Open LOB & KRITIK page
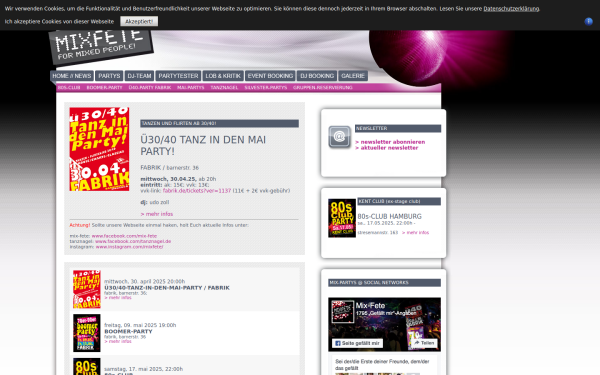 tap(223, 76)
